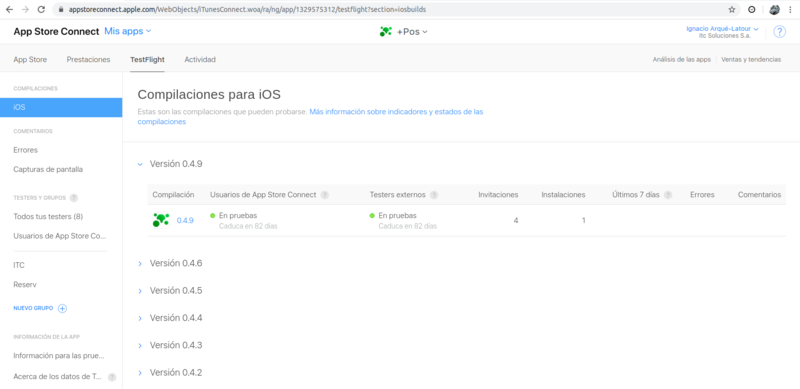This screenshot has height=389, width=800.
Task: Expand the Versión 0.4.3 section
Action: [140, 346]
